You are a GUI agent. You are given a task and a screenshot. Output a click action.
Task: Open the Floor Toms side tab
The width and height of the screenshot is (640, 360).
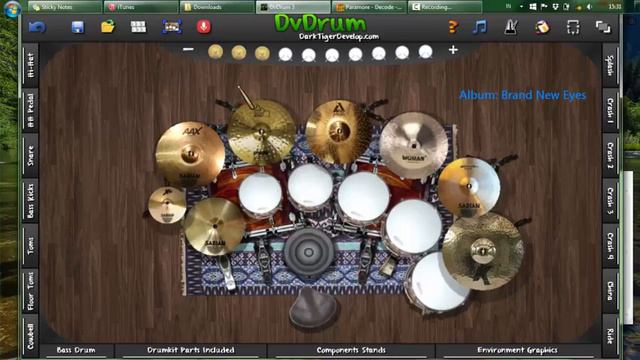tap(31, 291)
